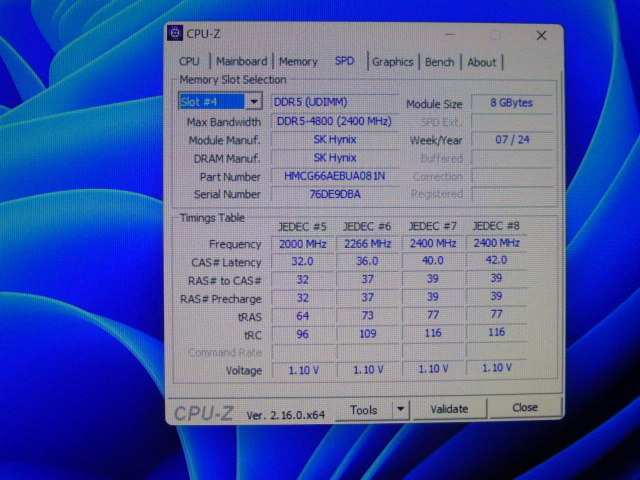The height and width of the screenshot is (480, 640).
Task: Open the Tools dropdown arrow menu
Action: [400, 409]
